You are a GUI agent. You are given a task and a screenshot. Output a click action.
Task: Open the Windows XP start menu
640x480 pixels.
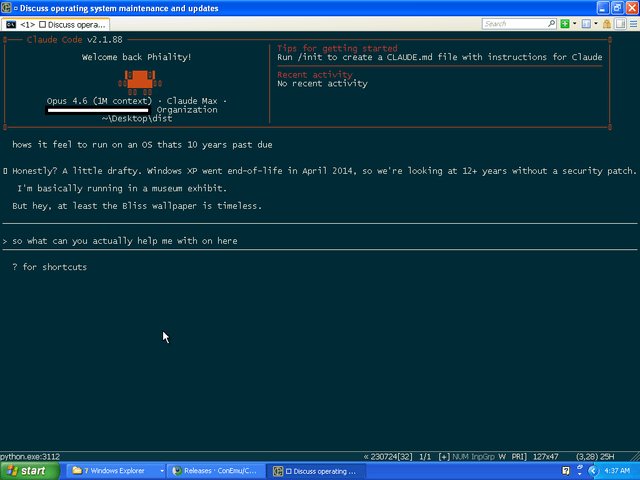click(x=29, y=471)
